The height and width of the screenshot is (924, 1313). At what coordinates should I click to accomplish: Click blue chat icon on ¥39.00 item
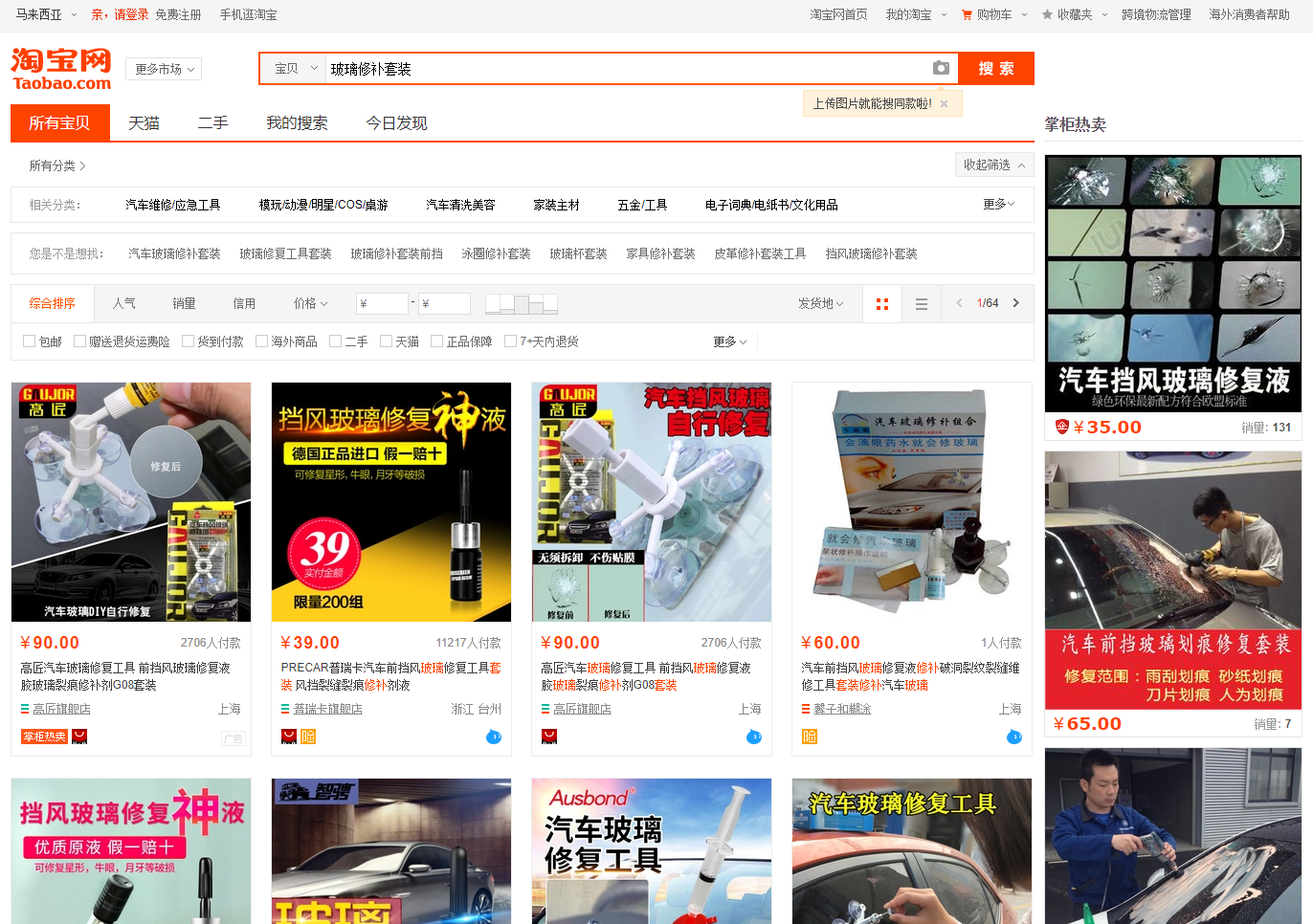[494, 737]
